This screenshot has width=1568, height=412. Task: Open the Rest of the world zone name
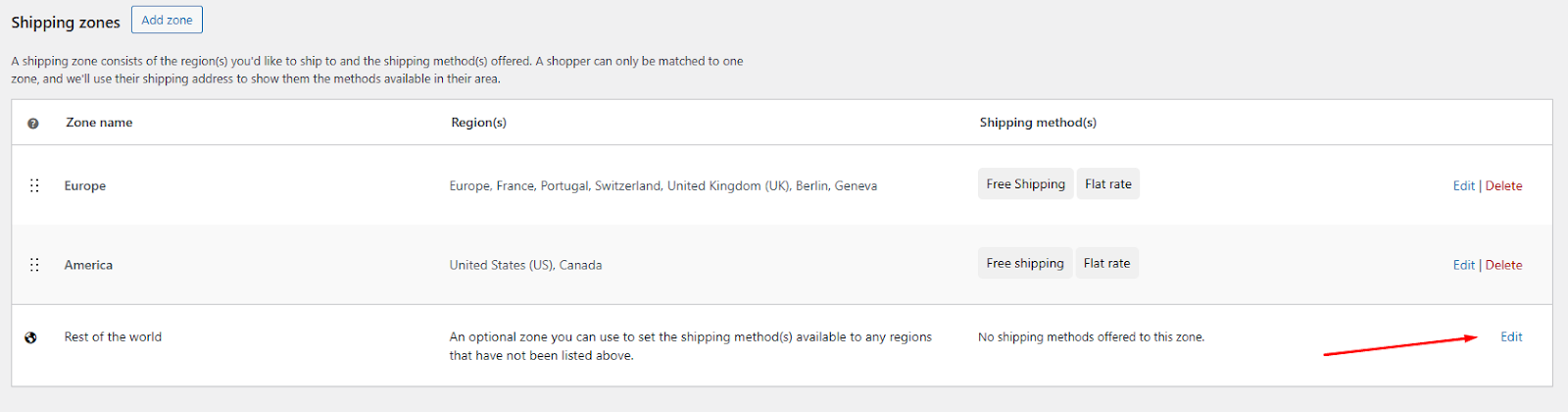pos(113,336)
